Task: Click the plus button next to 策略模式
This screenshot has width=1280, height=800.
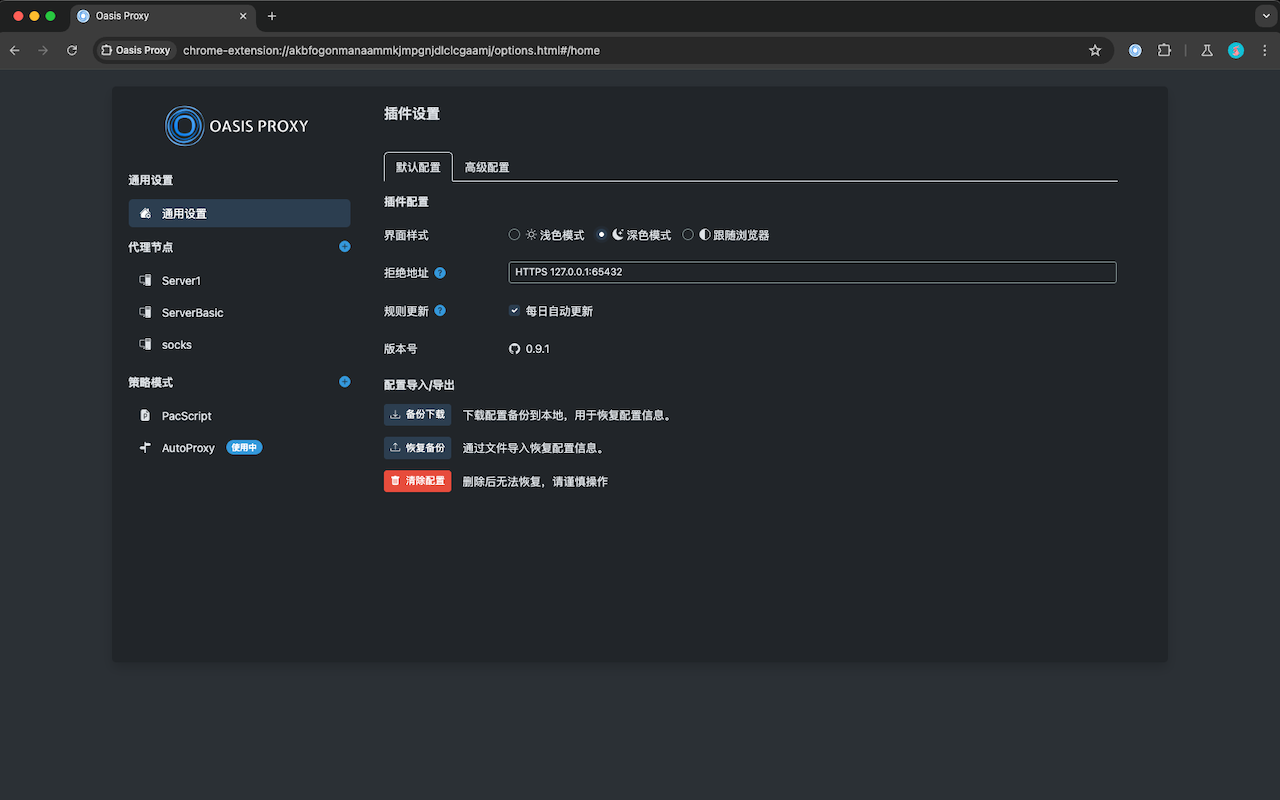Action: click(344, 381)
